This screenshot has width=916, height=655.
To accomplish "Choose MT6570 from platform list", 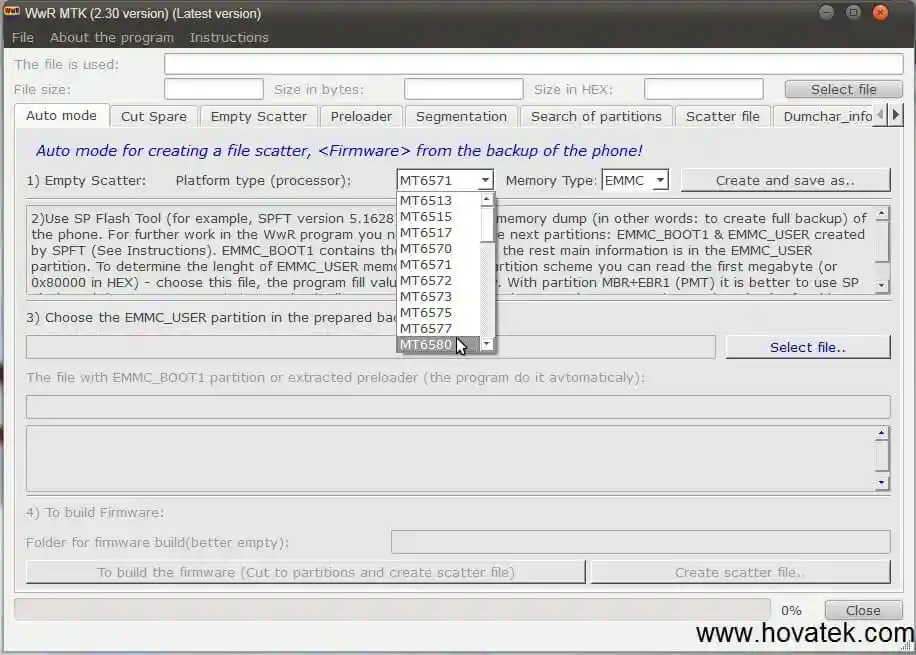I will click(x=439, y=248).
